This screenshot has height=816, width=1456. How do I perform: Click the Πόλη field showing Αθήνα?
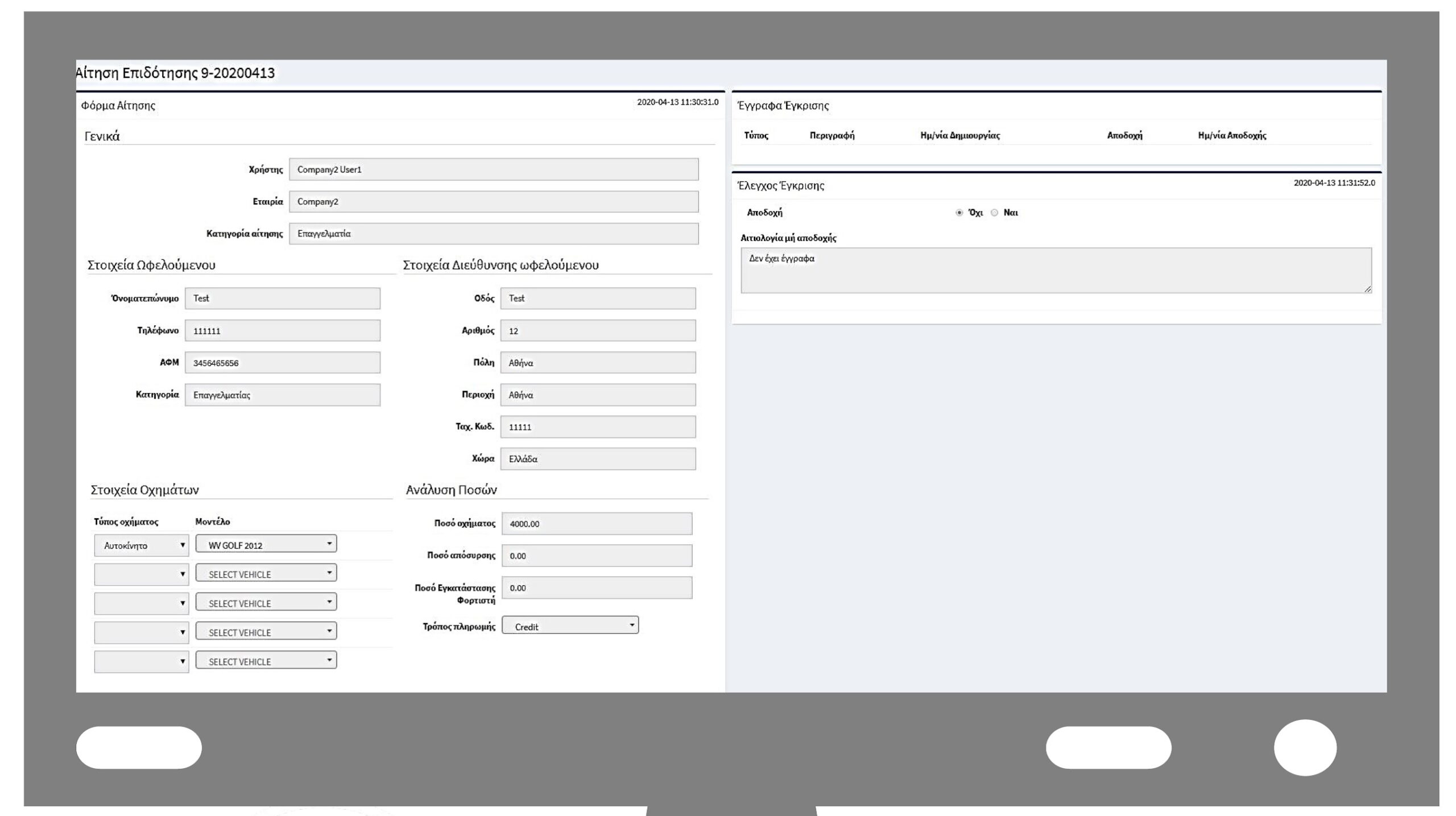point(598,363)
